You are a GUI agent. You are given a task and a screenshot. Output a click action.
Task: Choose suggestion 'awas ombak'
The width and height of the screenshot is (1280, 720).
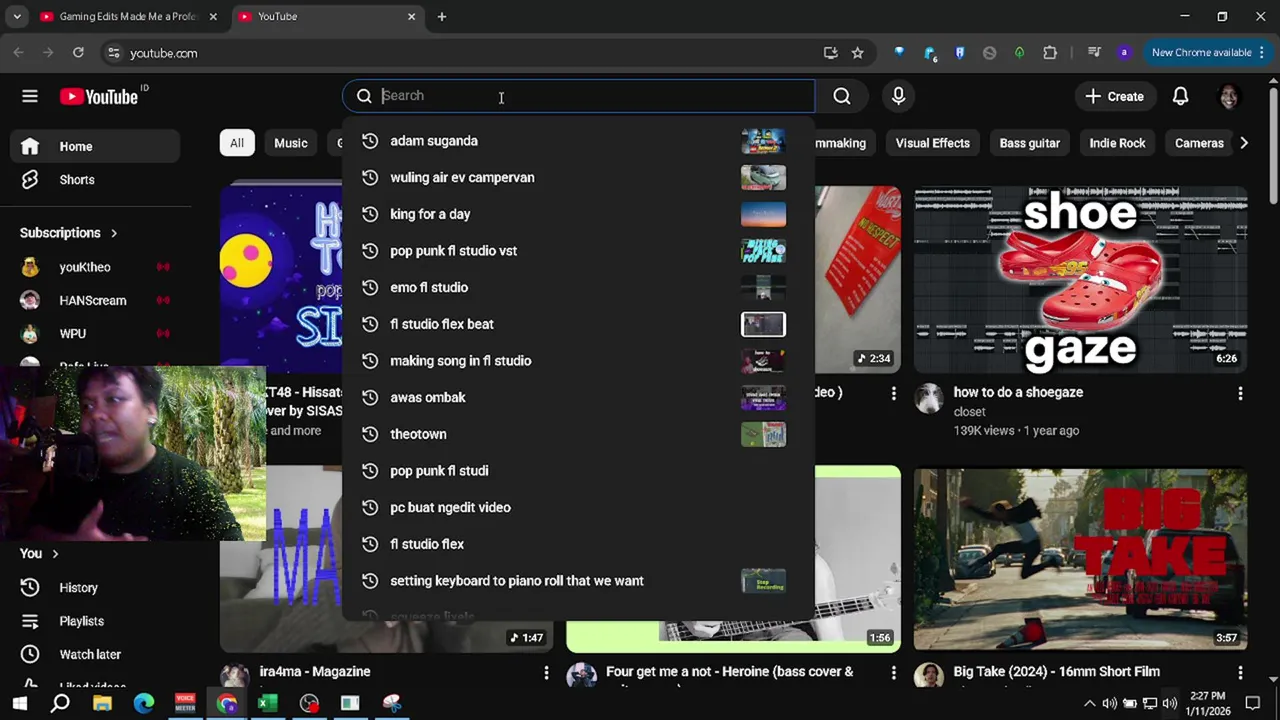click(x=578, y=398)
